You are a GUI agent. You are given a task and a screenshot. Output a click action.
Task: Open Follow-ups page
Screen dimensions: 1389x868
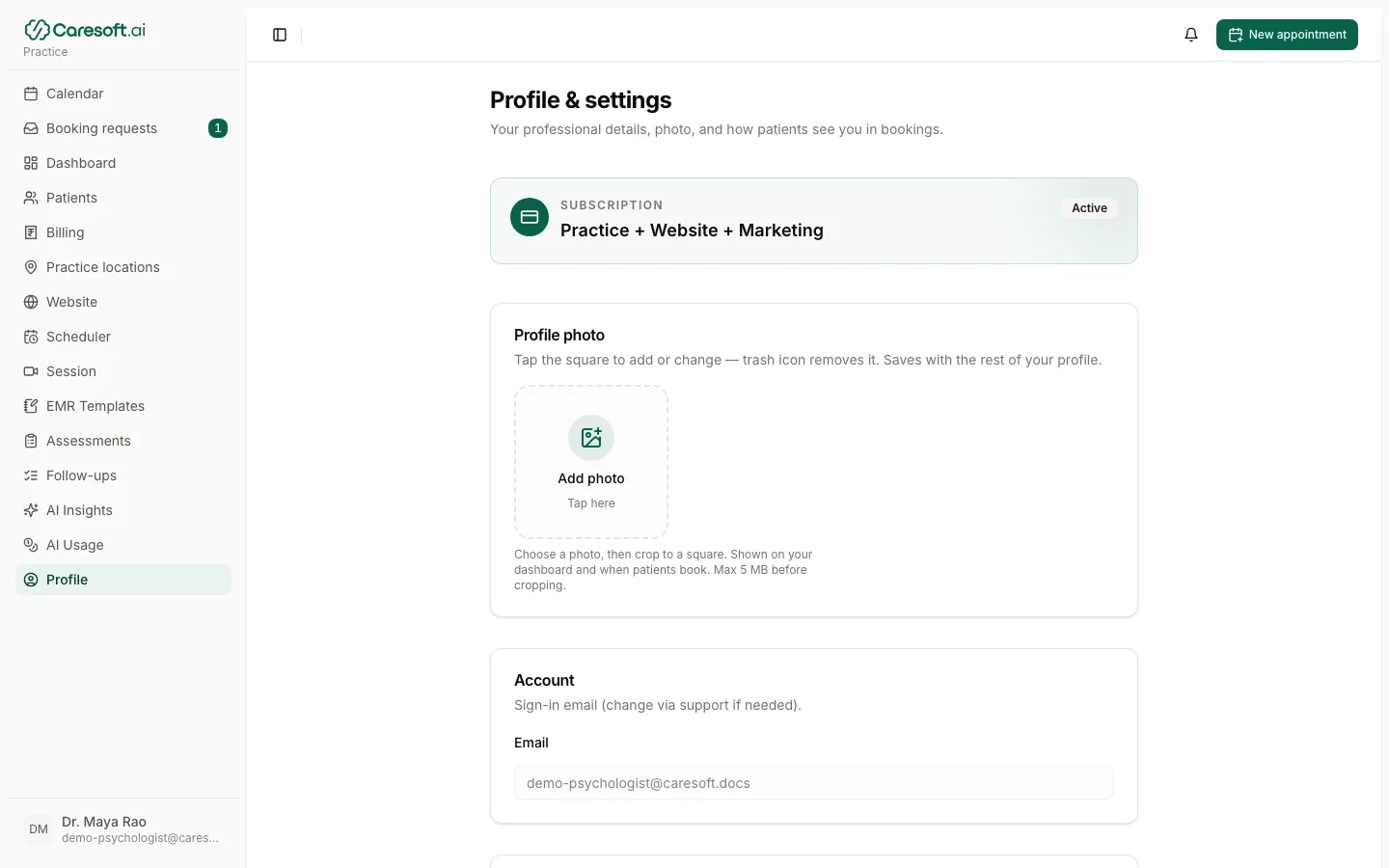click(x=123, y=475)
